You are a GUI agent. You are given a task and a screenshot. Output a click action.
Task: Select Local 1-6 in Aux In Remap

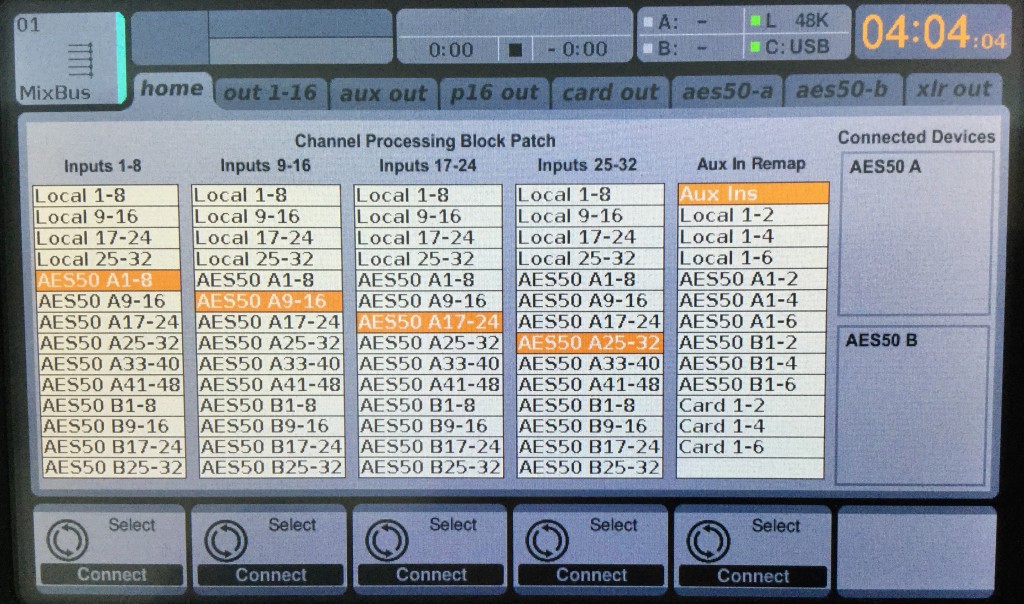pos(752,258)
